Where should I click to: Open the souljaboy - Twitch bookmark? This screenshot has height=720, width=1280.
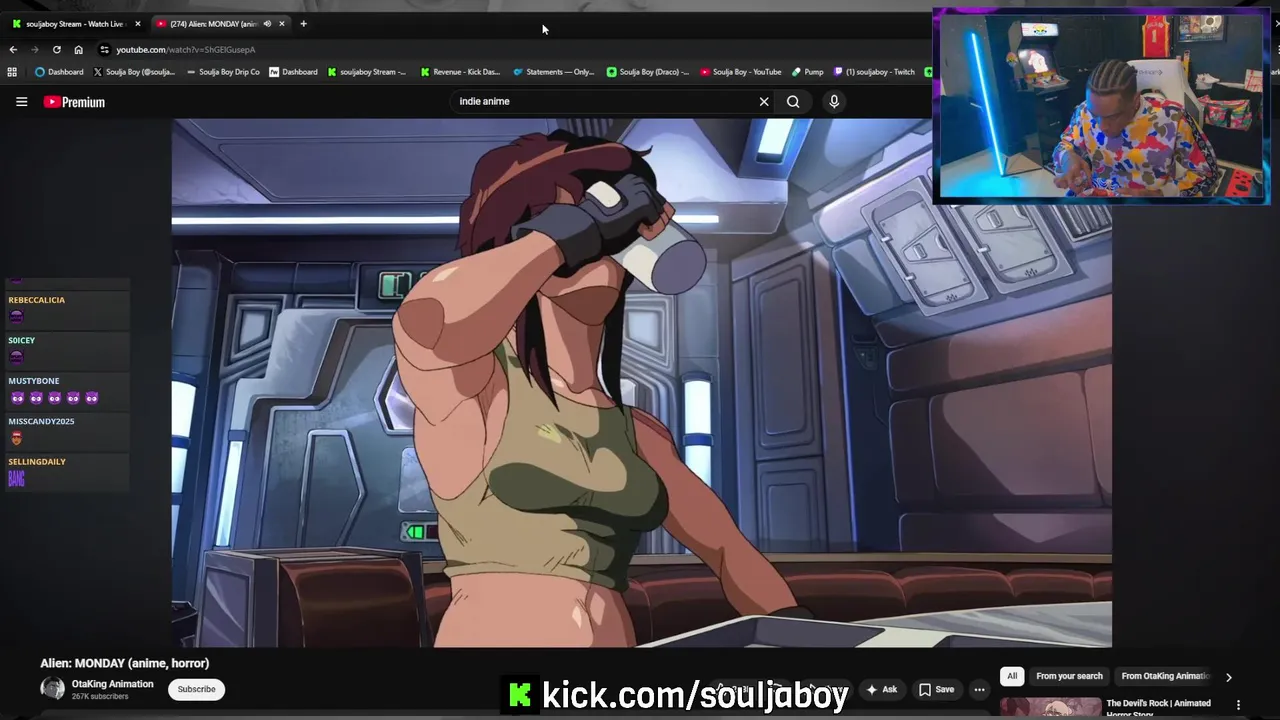(874, 72)
